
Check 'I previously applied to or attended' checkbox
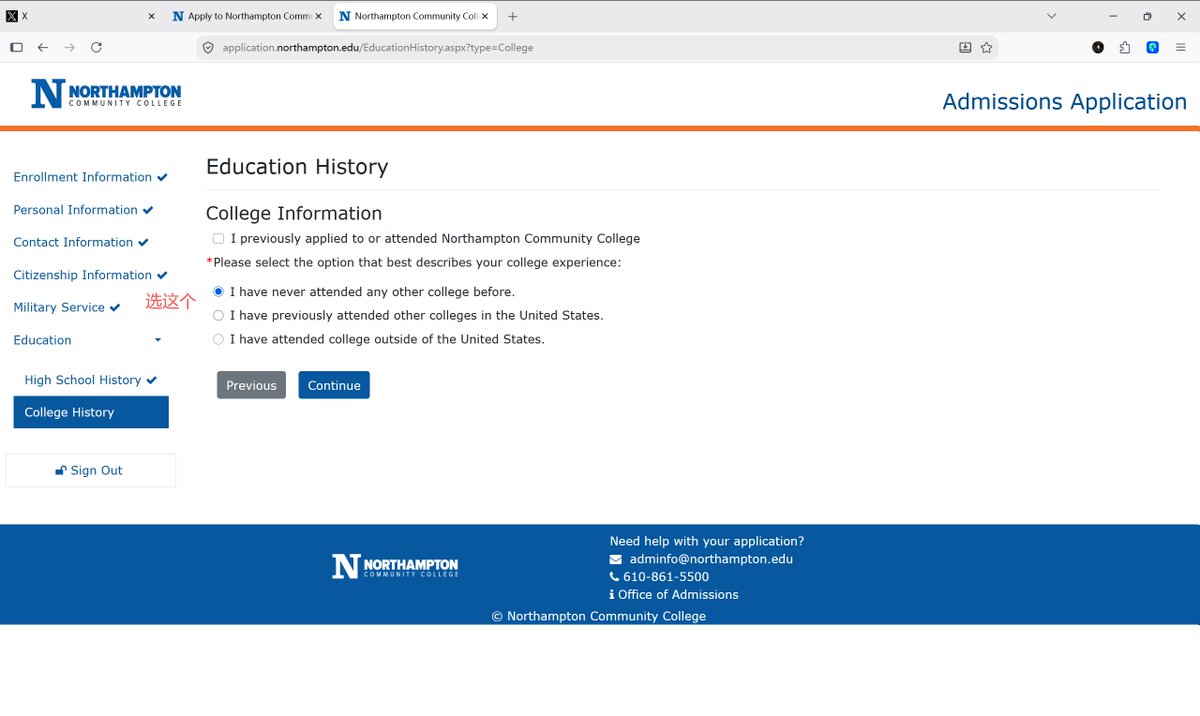[x=218, y=239]
